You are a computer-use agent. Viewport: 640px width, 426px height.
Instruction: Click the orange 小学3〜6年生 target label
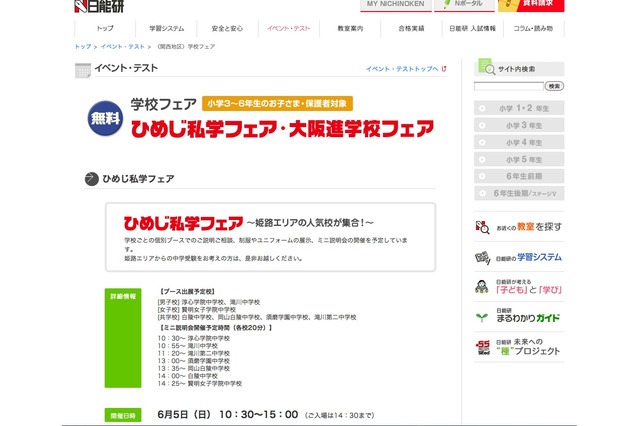277,104
